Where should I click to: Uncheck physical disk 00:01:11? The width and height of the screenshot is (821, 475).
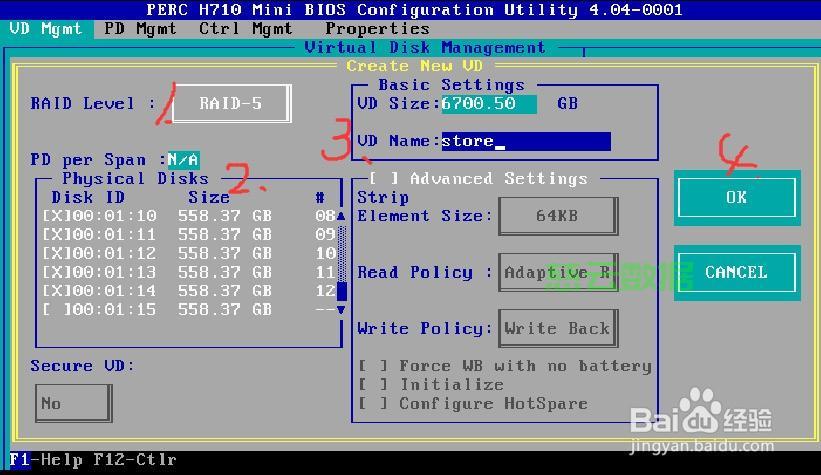(54, 235)
